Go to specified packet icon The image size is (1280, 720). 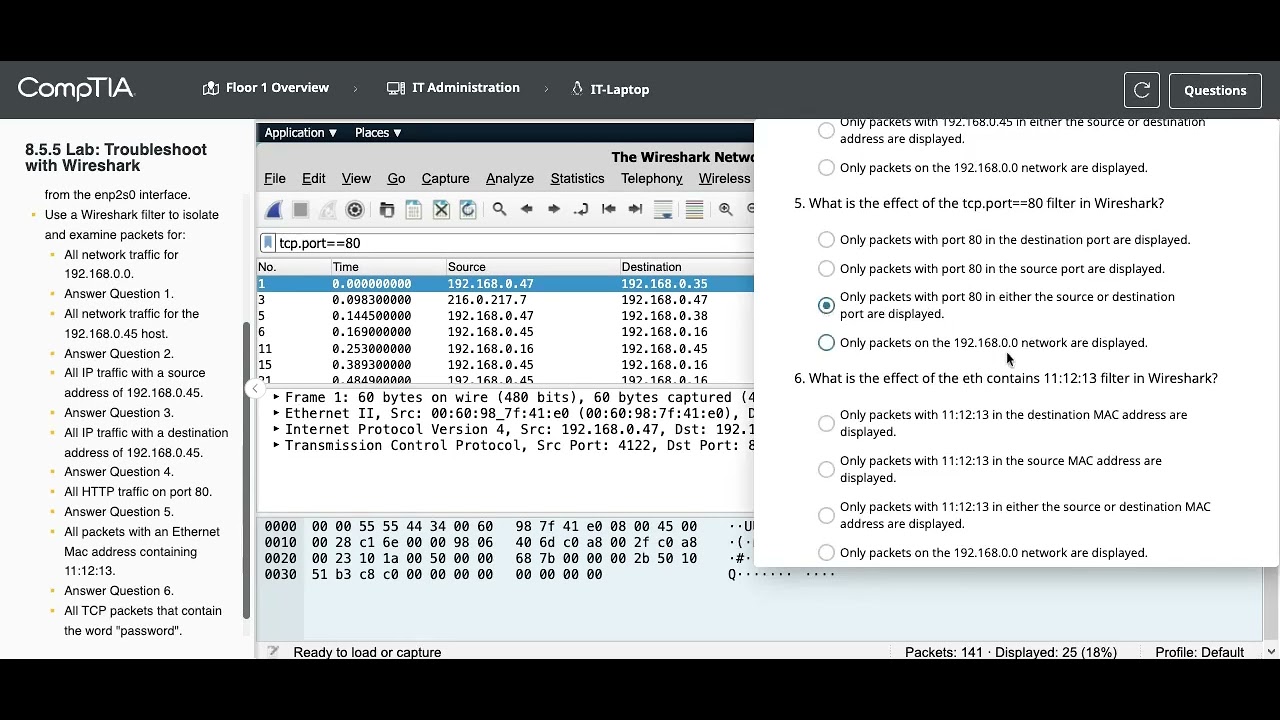pyautogui.click(x=581, y=209)
